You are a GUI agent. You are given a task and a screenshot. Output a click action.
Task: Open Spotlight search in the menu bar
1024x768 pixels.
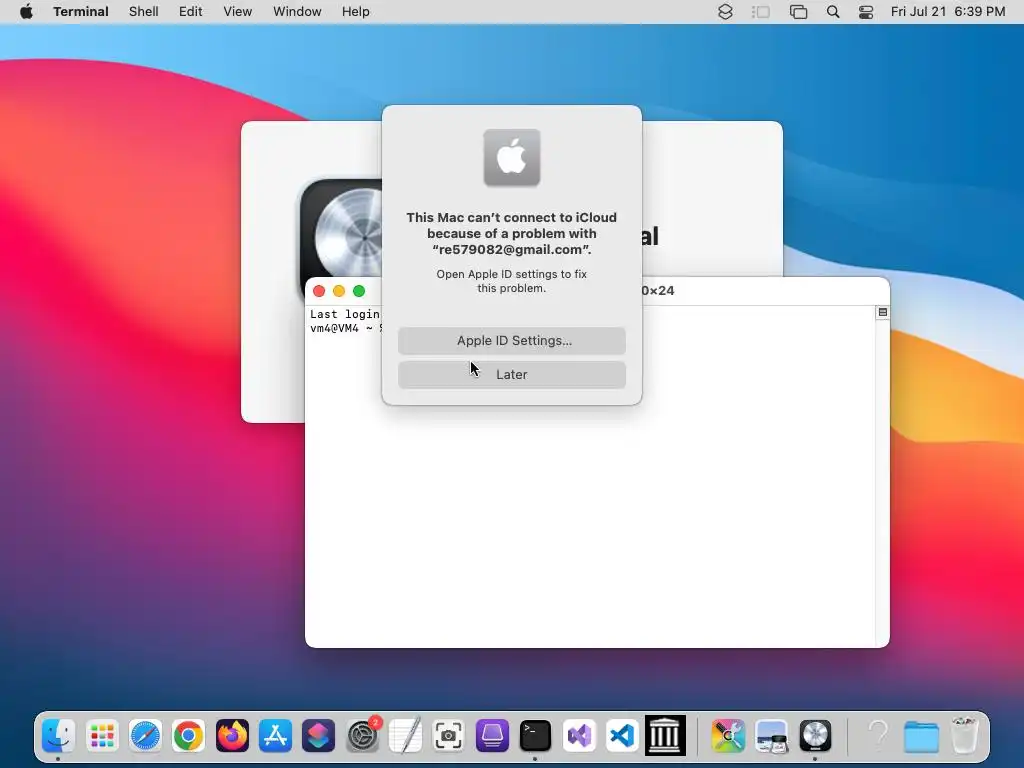[x=833, y=12]
